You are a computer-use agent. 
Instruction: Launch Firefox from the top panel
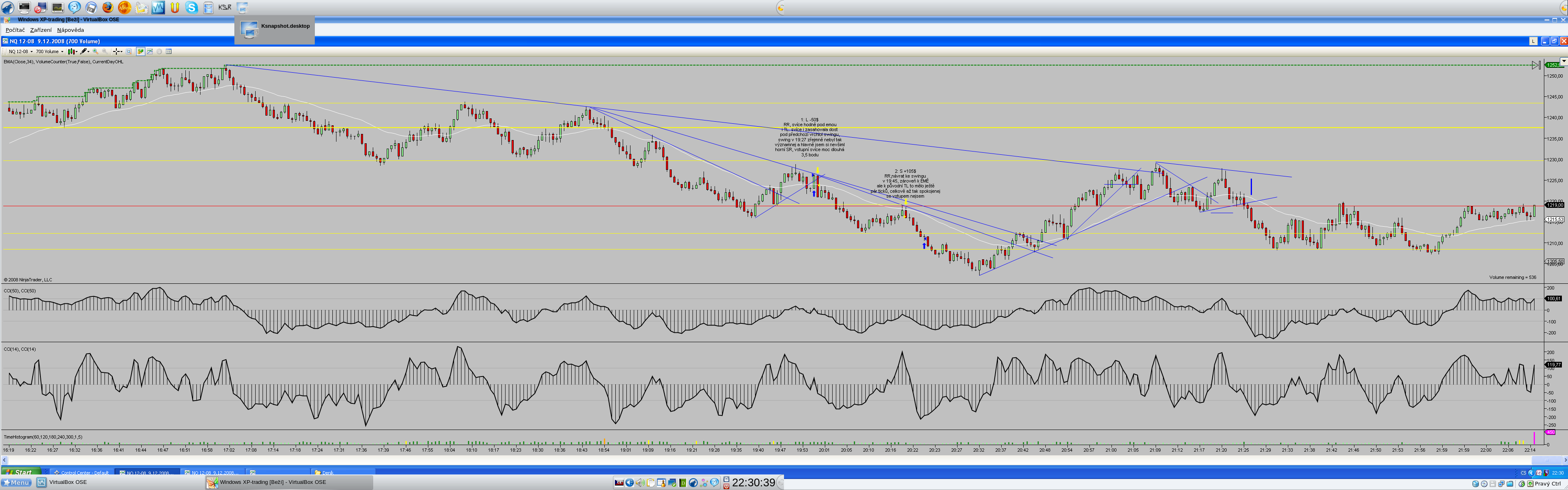point(108,7)
